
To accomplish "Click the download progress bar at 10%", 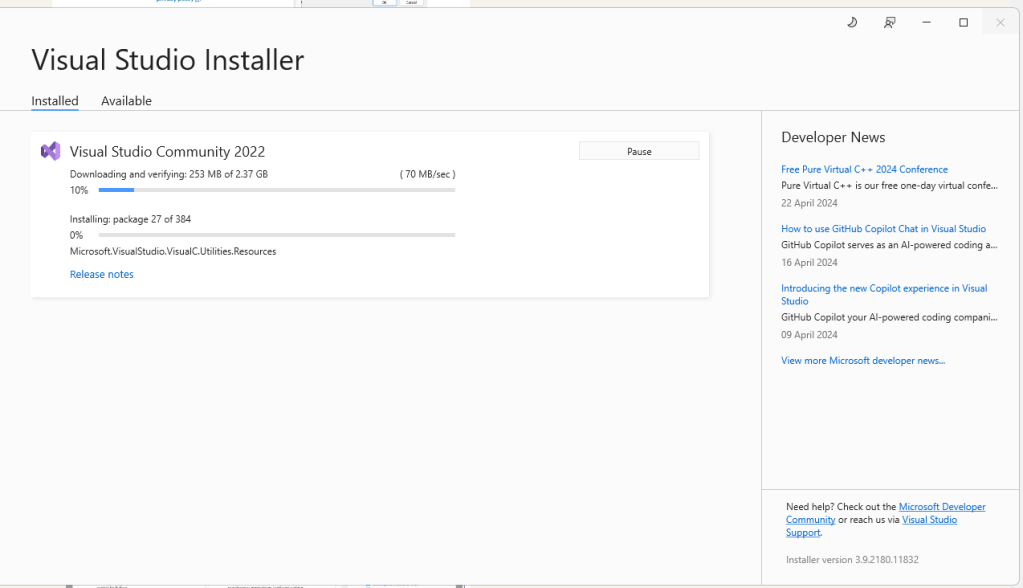I will point(277,190).
